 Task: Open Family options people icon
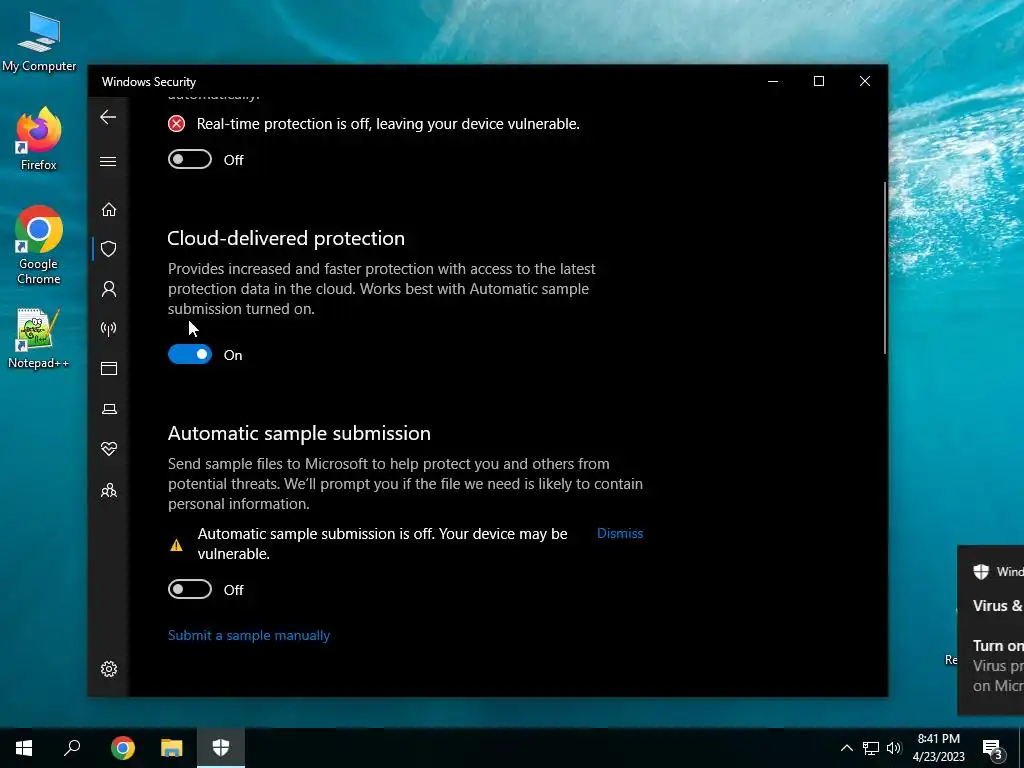tap(109, 490)
